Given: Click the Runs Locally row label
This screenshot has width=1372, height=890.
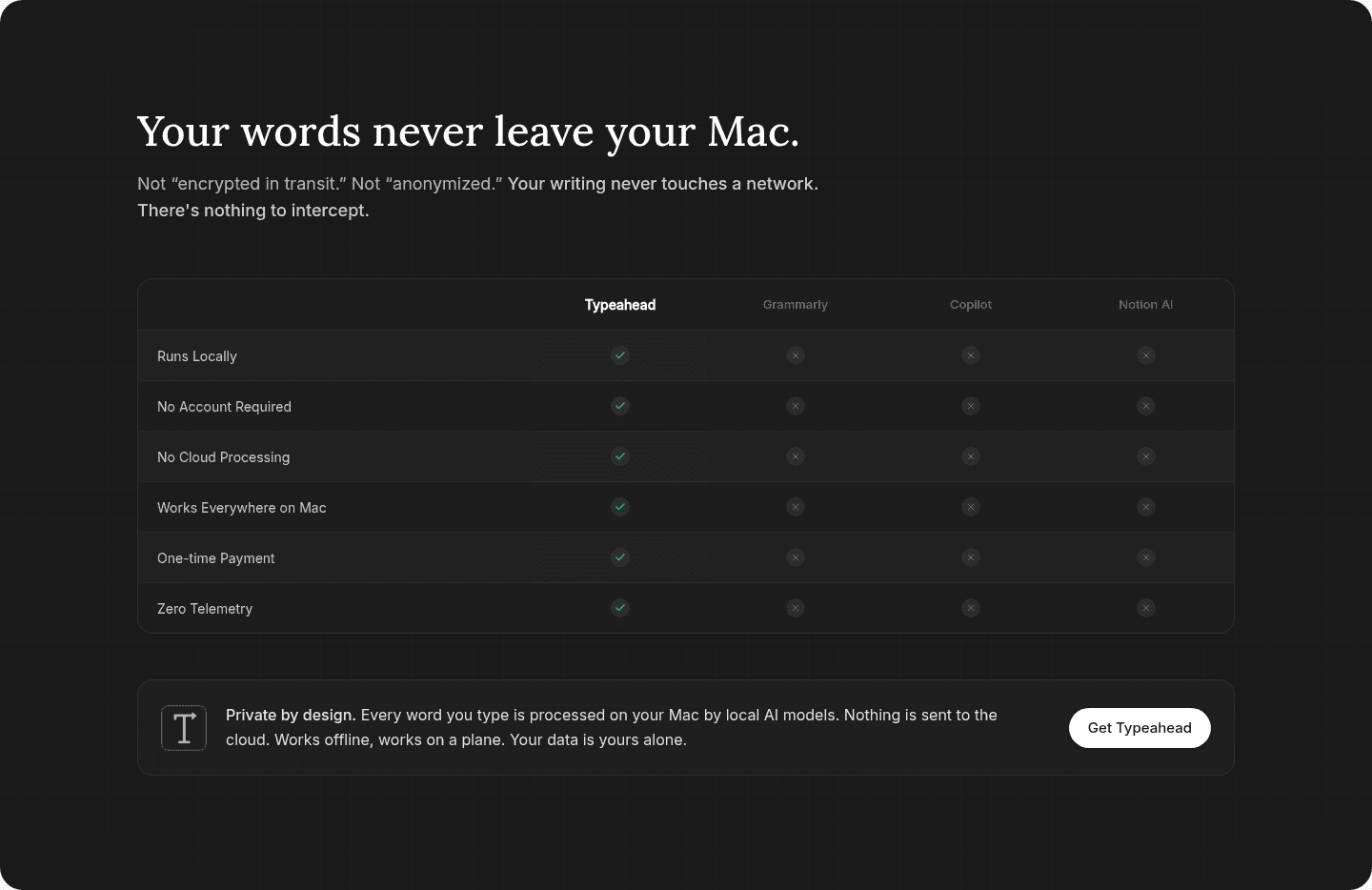Looking at the screenshot, I should tap(197, 356).
